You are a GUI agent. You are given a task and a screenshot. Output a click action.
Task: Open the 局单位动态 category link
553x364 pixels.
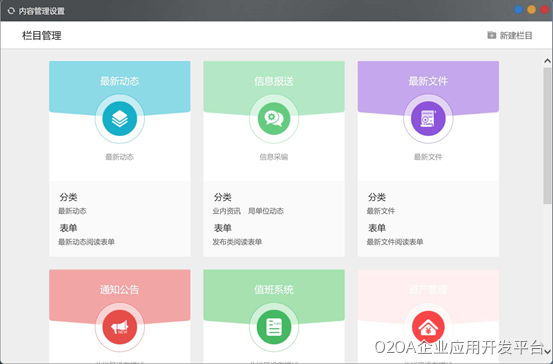coord(266,211)
